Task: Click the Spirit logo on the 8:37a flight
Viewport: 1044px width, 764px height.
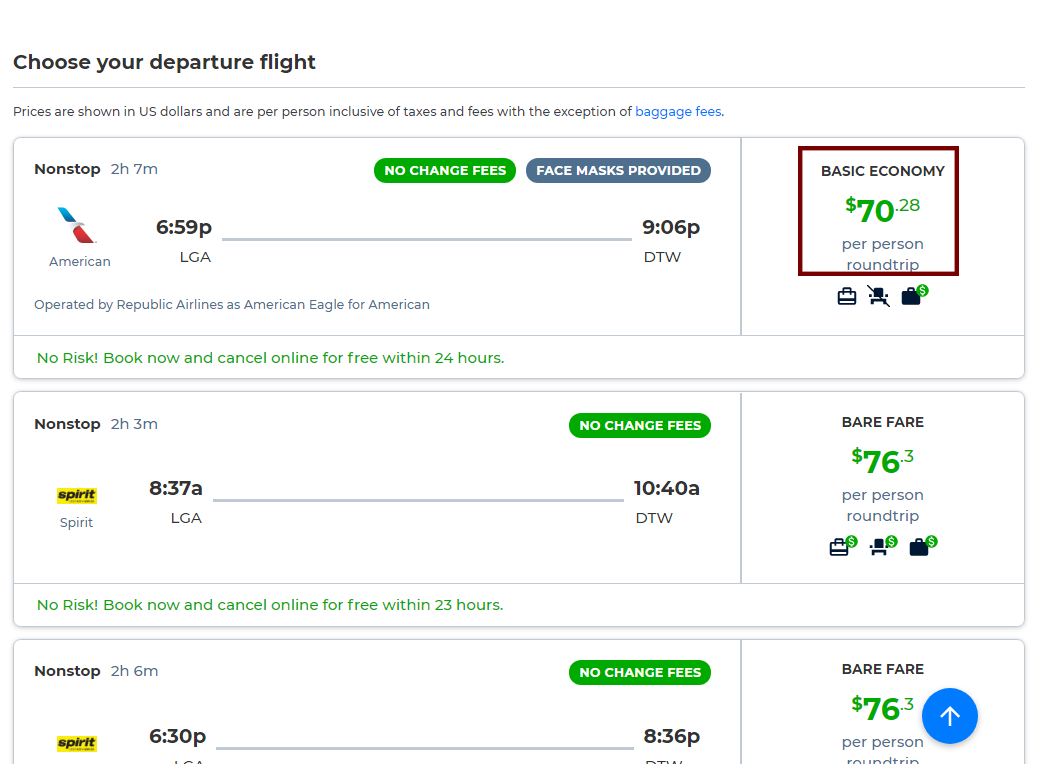Action: point(77,496)
